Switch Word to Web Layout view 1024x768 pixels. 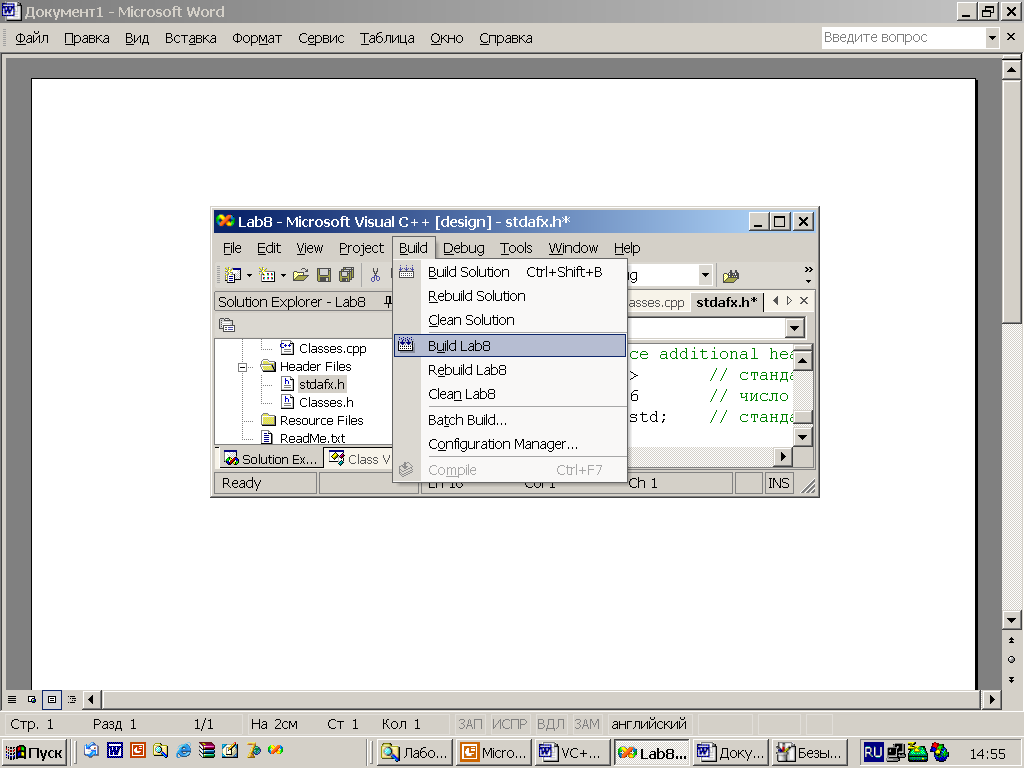coord(31,699)
